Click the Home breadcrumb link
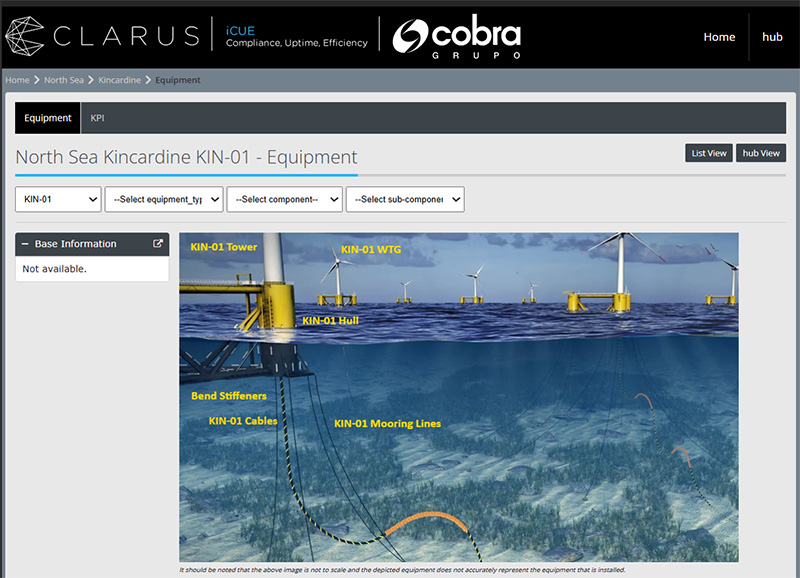800x578 pixels. [x=17, y=80]
